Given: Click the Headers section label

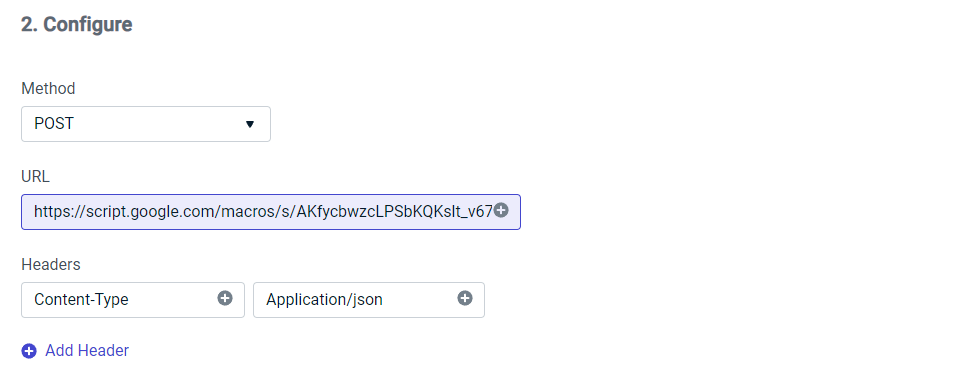Looking at the screenshot, I should pyautogui.click(x=51, y=264).
